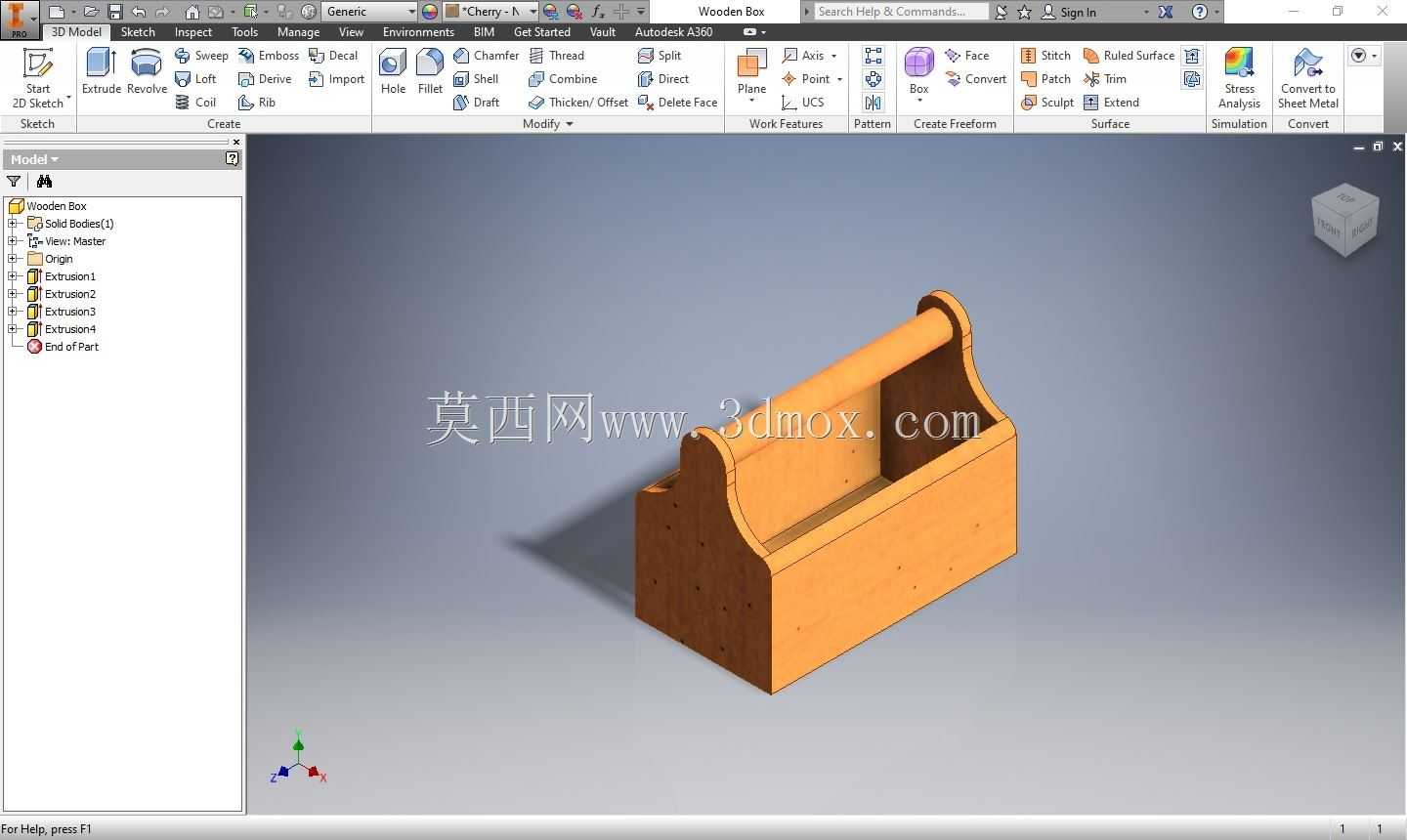Select the Patch surface tool
This screenshot has width=1407, height=840.
1045,79
